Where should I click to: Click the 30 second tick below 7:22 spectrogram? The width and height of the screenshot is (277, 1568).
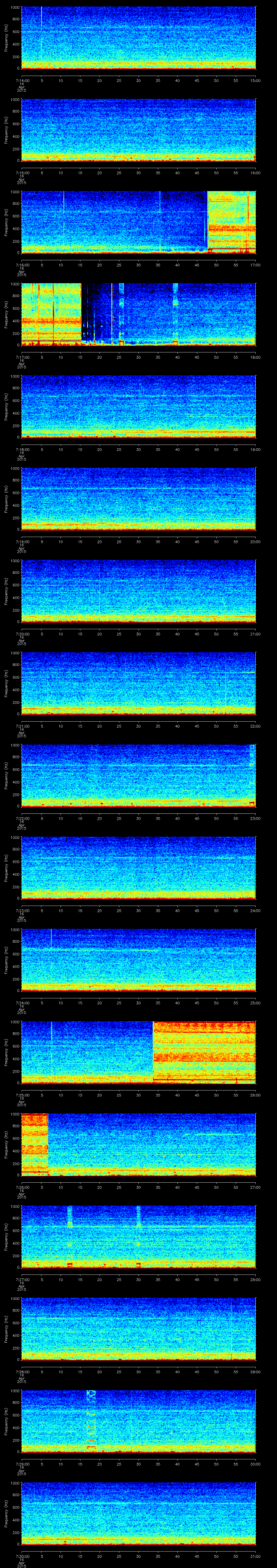tap(139, 818)
